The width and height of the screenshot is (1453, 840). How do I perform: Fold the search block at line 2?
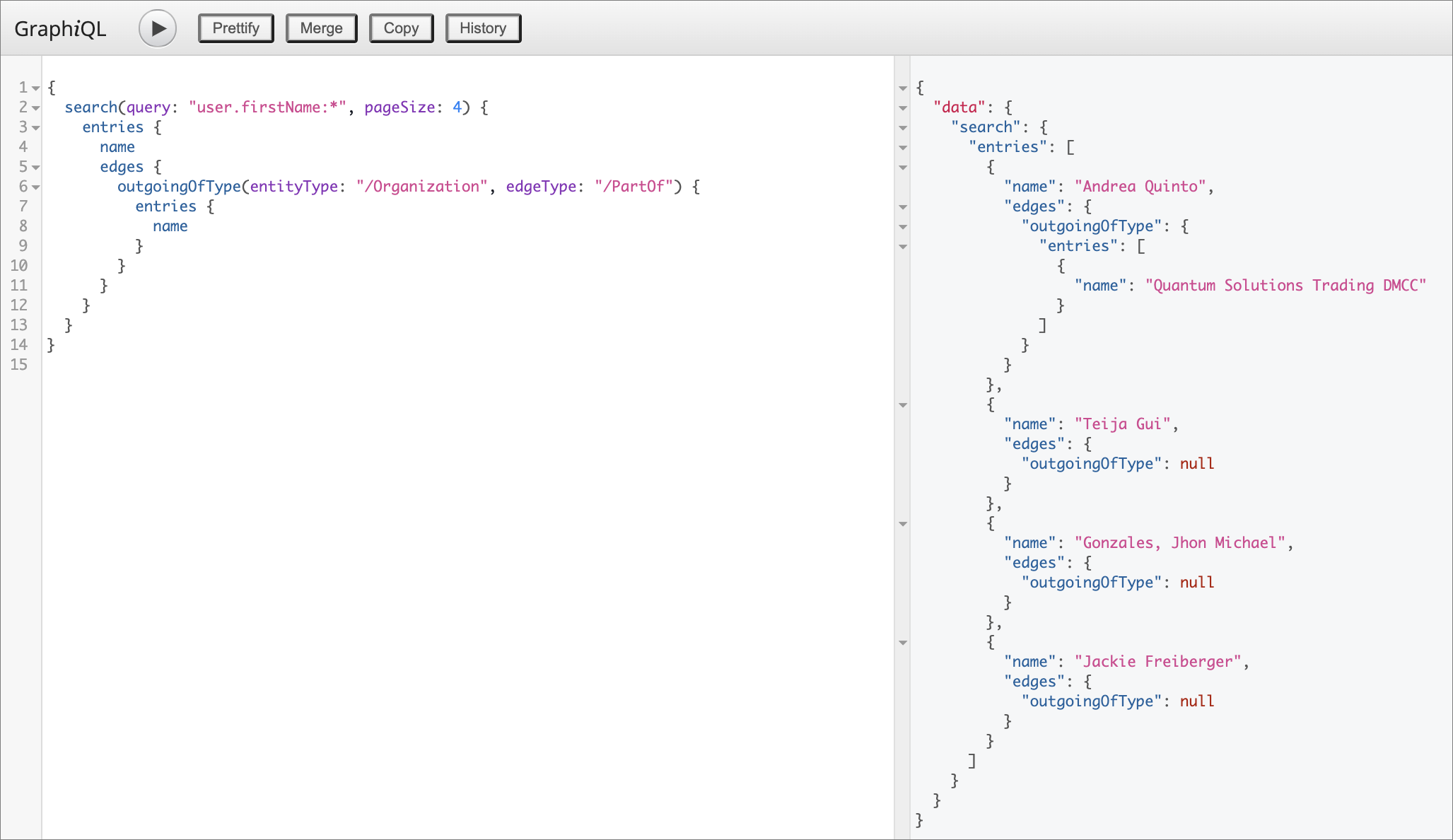point(36,108)
